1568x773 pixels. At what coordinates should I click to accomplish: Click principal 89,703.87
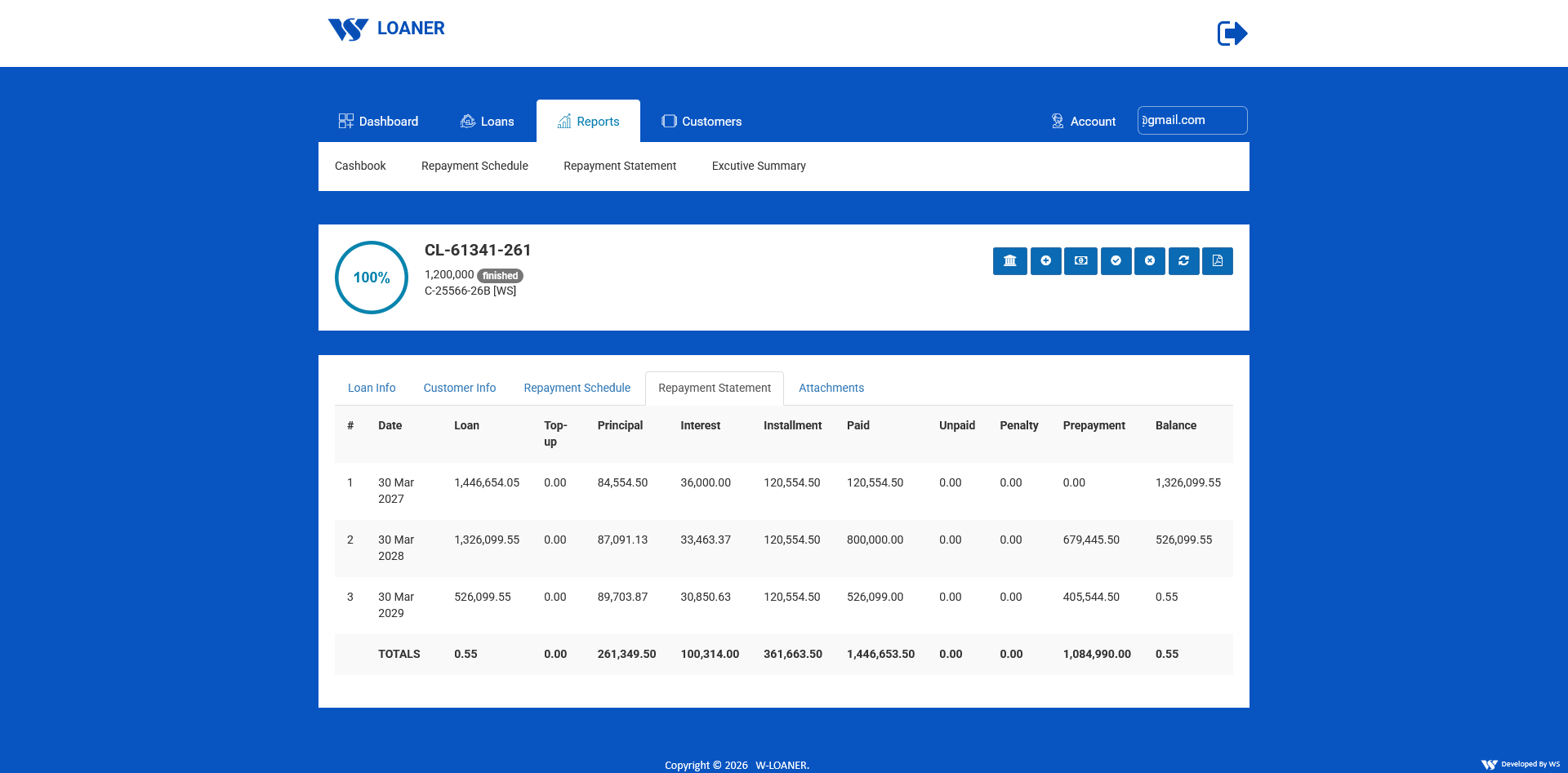tap(622, 597)
